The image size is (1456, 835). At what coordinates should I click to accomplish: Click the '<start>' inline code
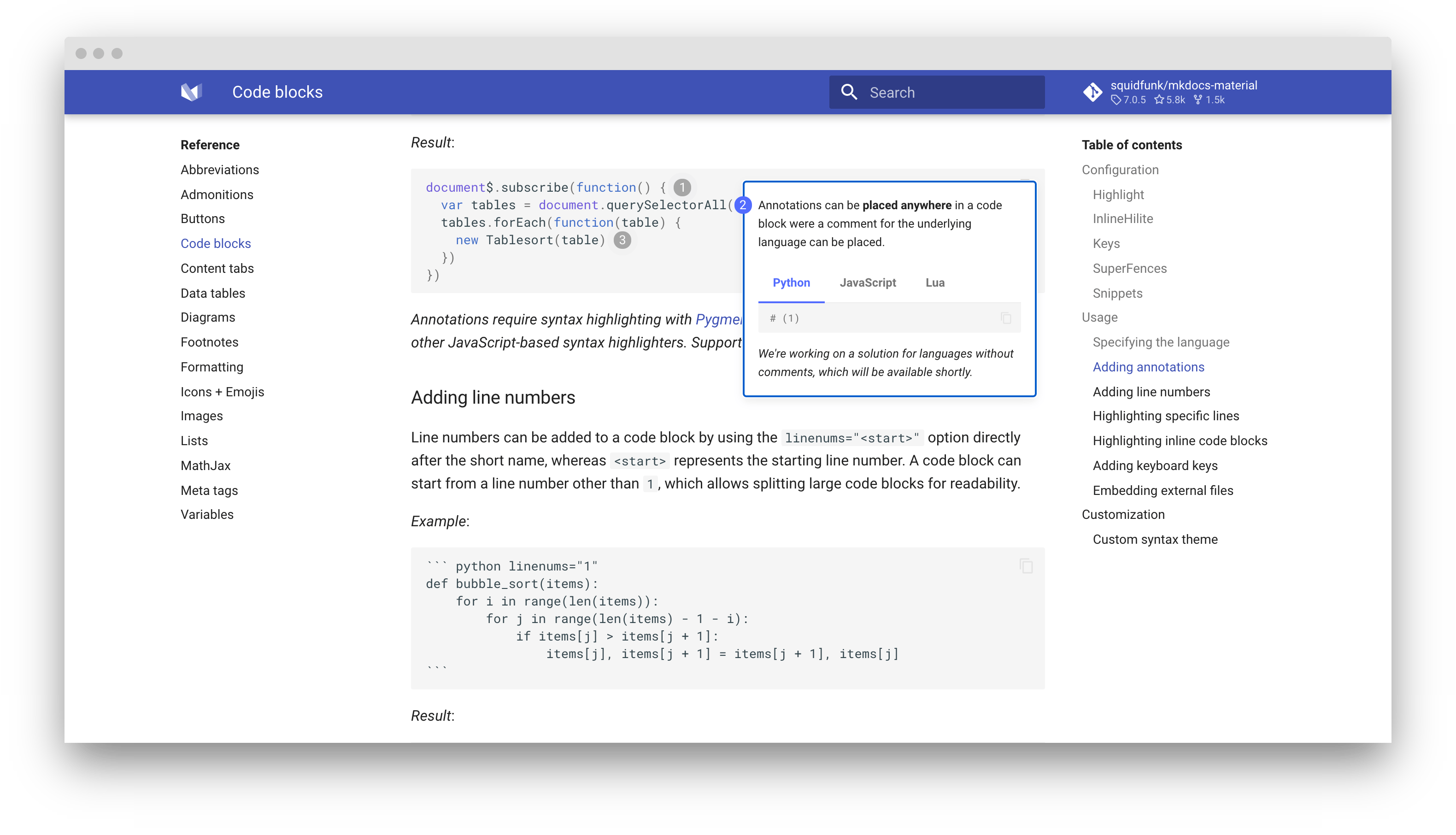[640, 461]
